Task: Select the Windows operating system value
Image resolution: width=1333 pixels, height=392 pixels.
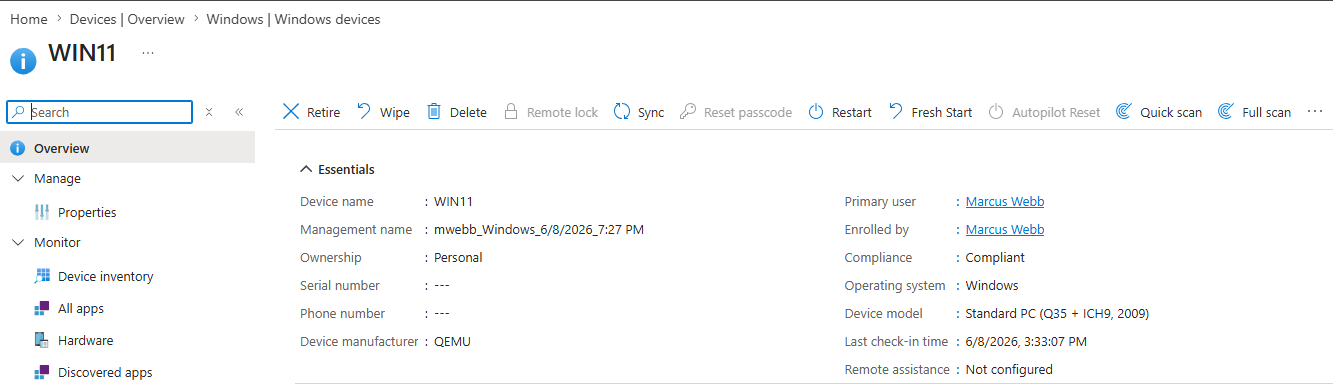Action: click(992, 285)
